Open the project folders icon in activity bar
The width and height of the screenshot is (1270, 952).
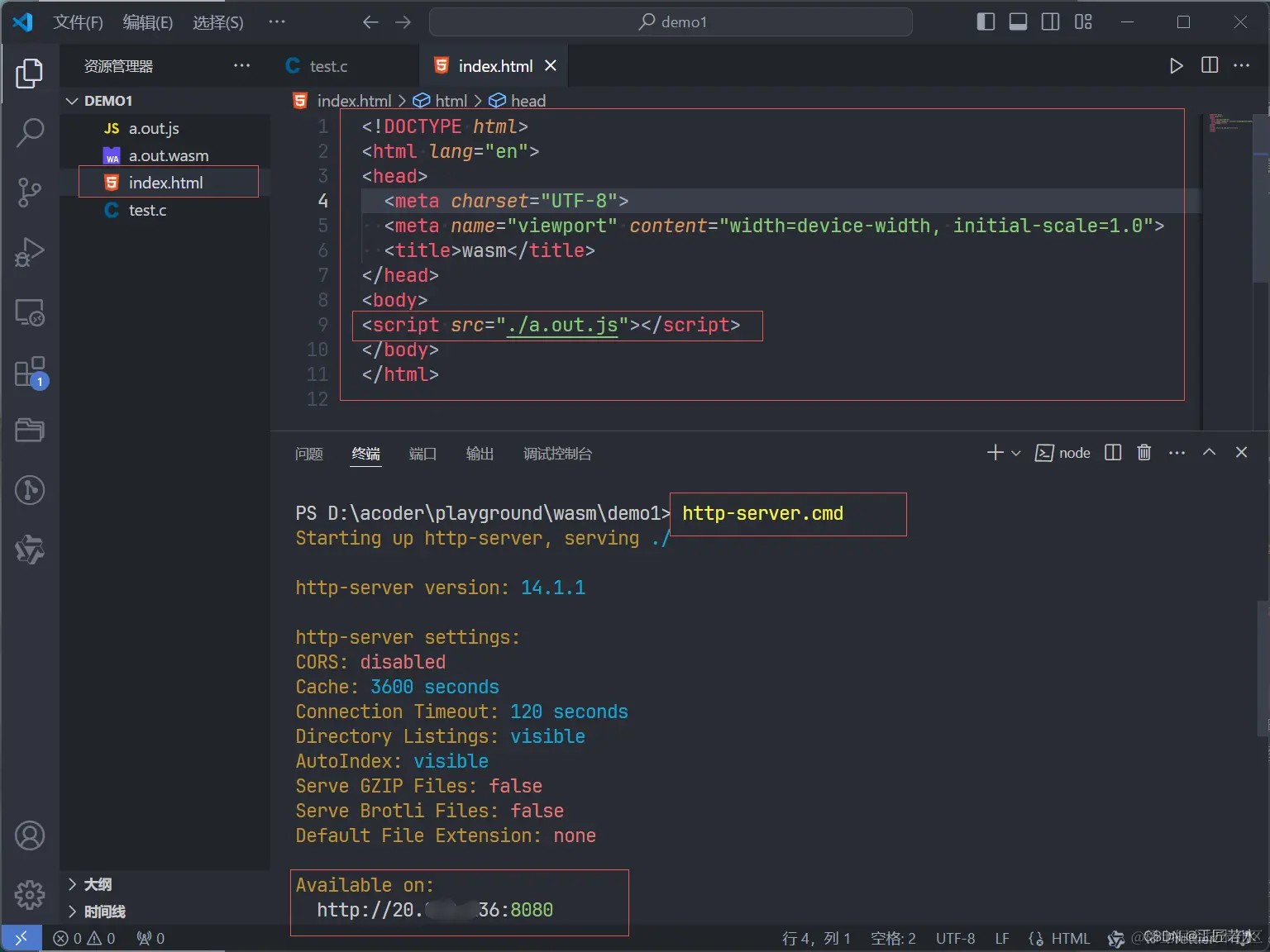coord(30,431)
